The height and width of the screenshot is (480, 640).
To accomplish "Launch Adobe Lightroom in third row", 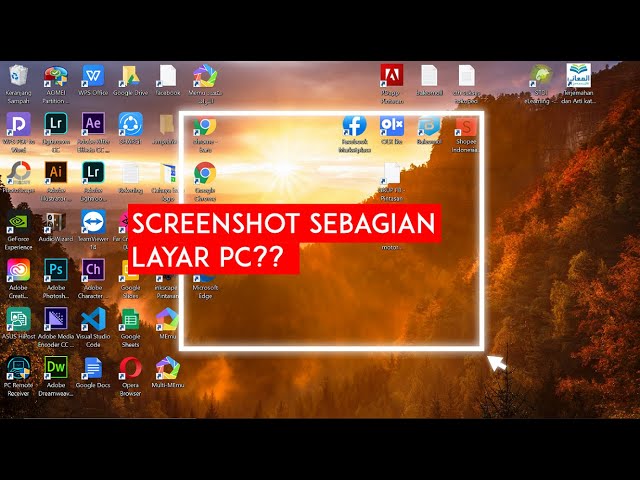I will point(93,173).
